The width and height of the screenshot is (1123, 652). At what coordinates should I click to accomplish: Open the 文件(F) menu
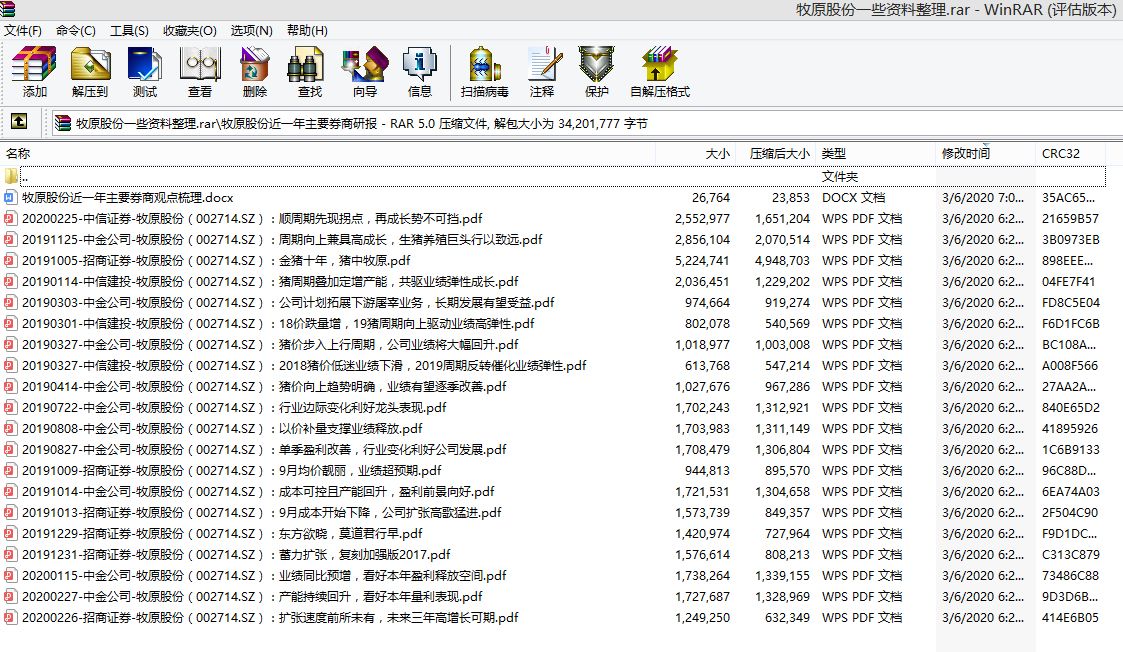pos(23,31)
